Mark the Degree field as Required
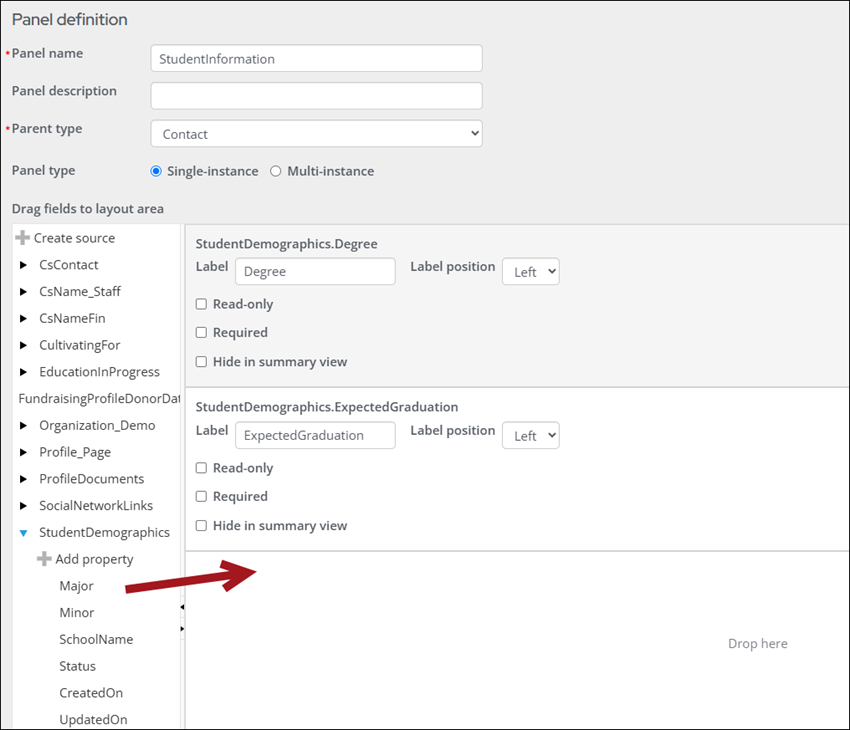850x730 pixels. [x=201, y=332]
